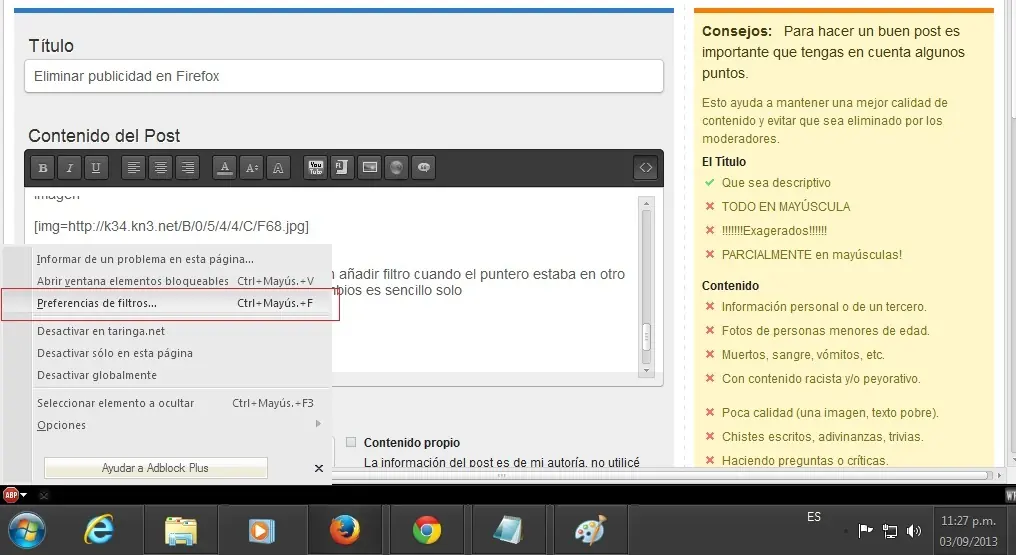The image size is (1016, 555).
Task: Open the Notepad taskbar item
Action: point(509,530)
